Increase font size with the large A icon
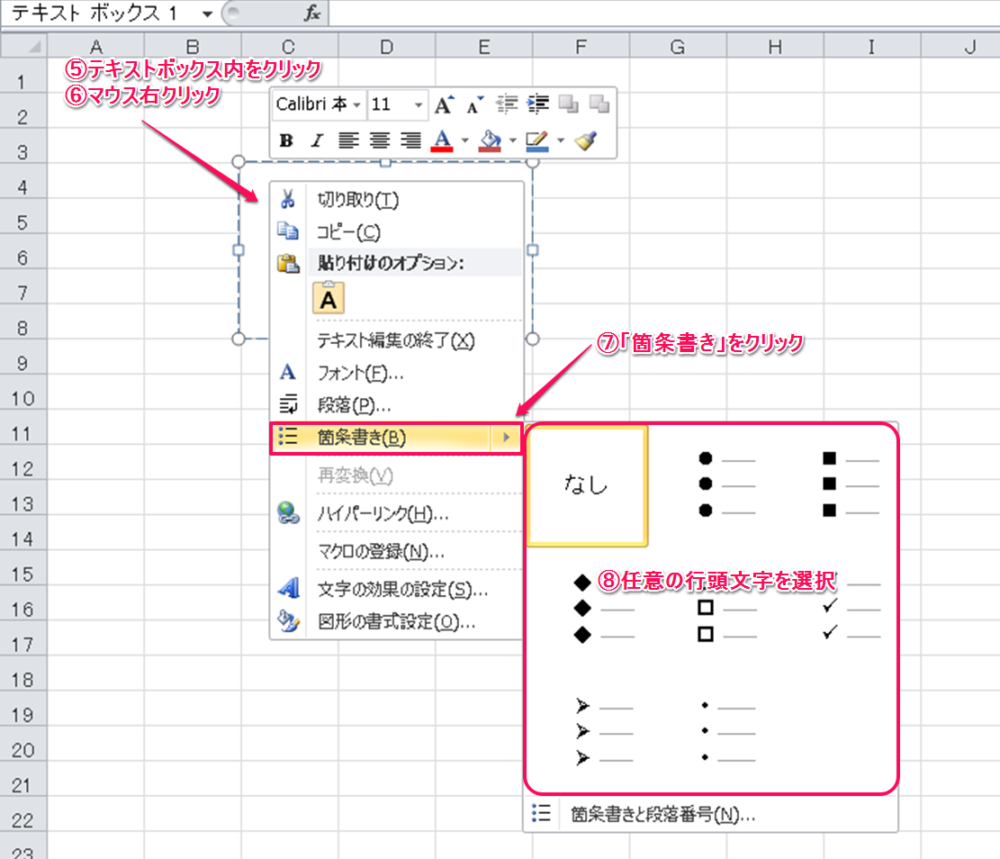This screenshot has height=859, width=1000. (443, 104)
